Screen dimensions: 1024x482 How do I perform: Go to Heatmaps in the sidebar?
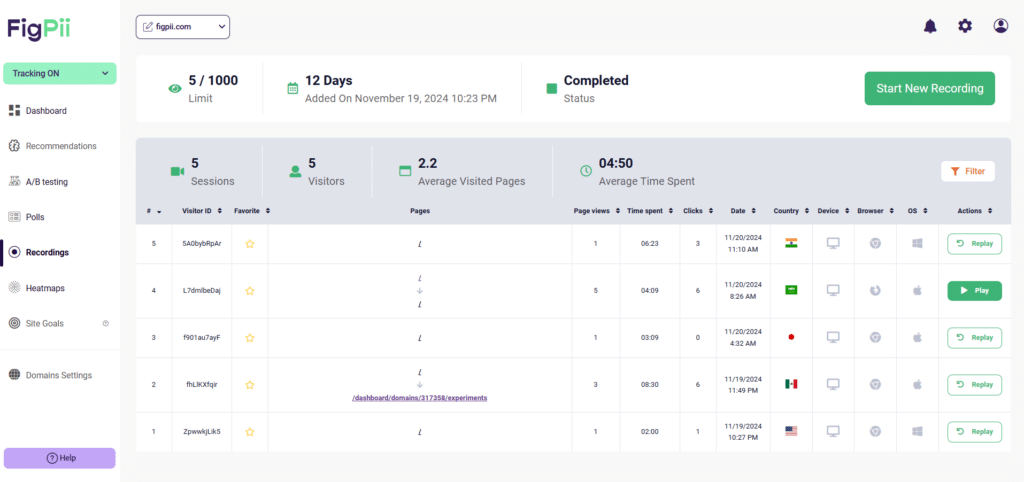[x=45, y=288]
